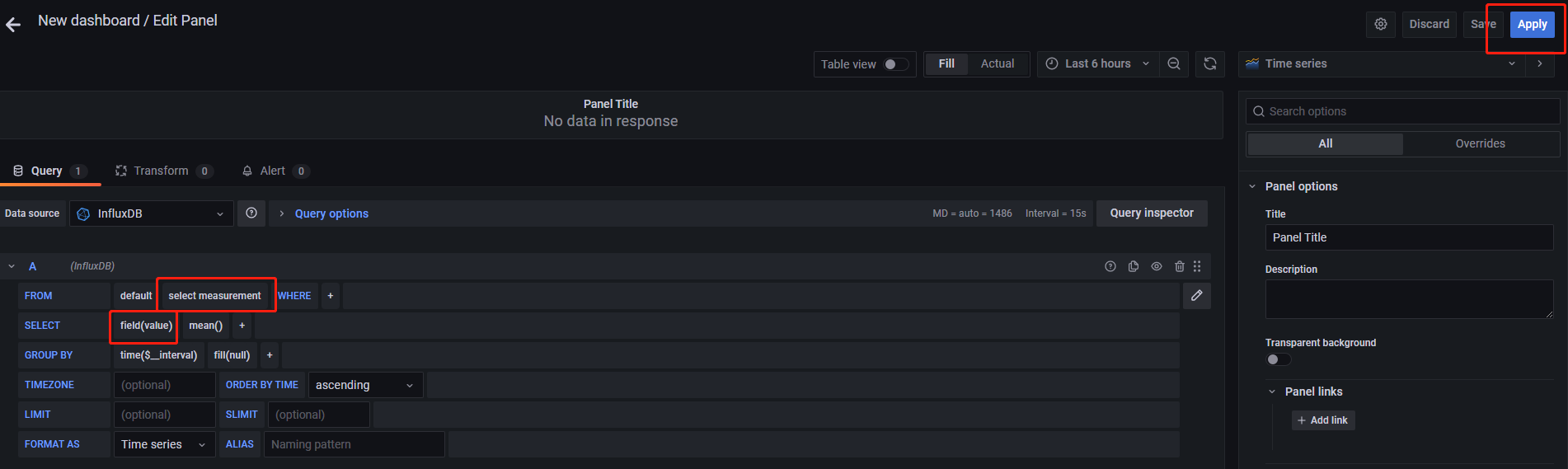Toggle Transparent background switch
The image size is (1568, 469).
[x=1278, y=359]
